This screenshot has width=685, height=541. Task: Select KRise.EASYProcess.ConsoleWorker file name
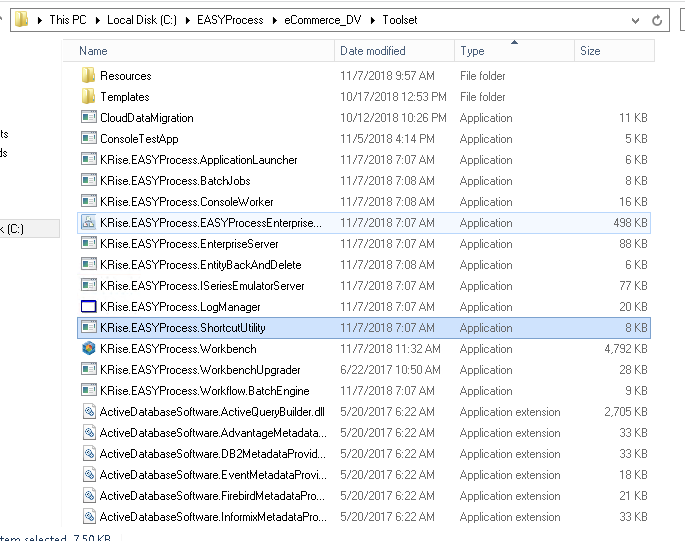click(x=187, y=201)
